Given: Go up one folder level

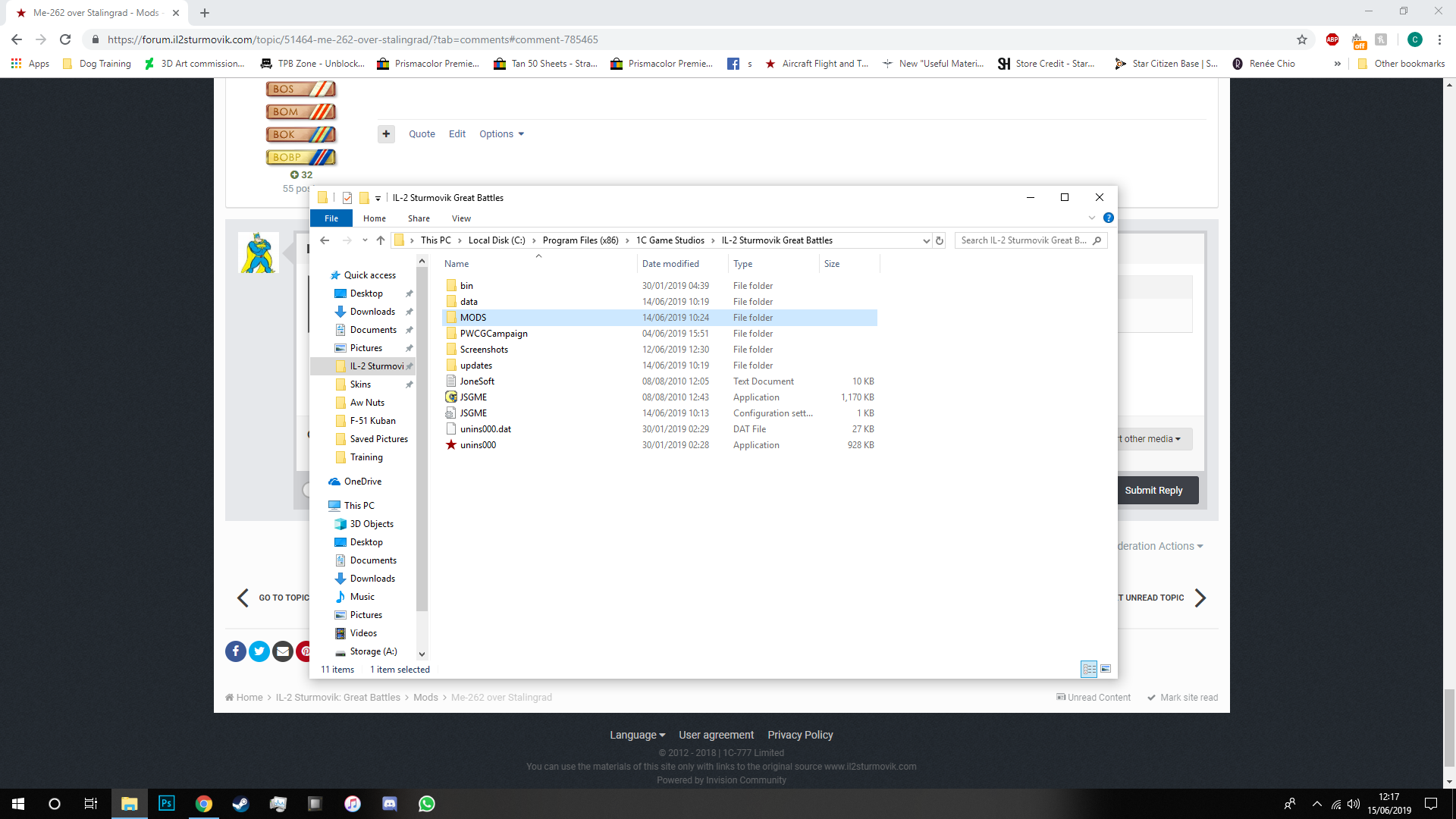Looking at the screenshot, I should (x=381, y=240).
